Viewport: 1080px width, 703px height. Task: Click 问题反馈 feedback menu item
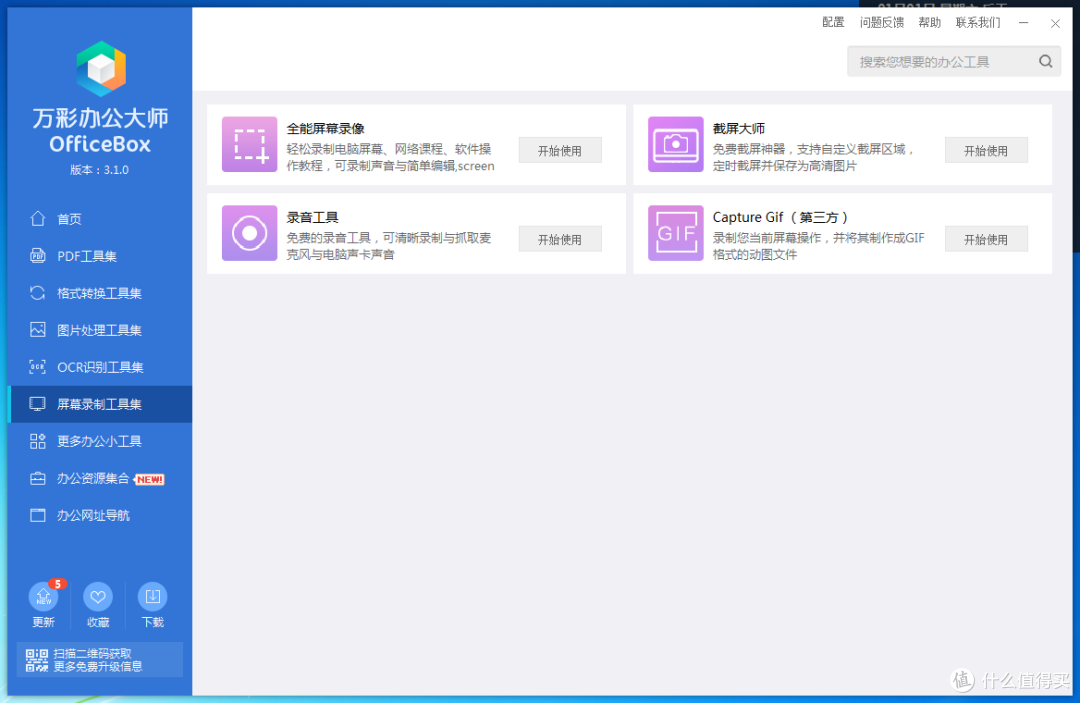pos(881,22)
